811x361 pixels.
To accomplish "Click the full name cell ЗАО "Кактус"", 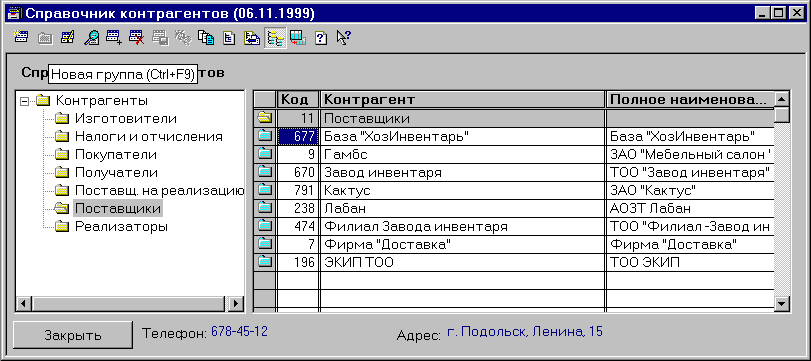I will click(690, 190).
